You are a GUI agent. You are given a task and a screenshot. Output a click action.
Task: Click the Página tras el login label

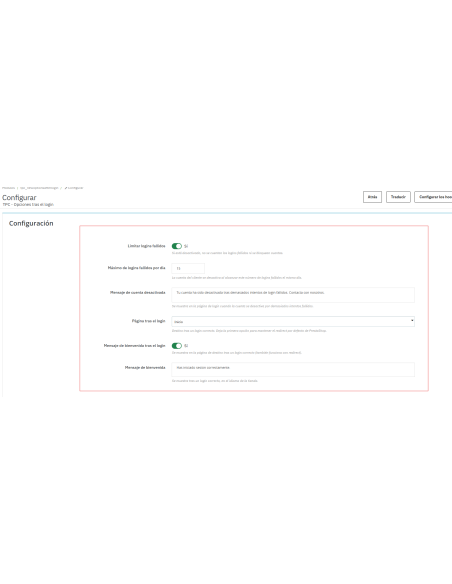(x=148, y=321)
